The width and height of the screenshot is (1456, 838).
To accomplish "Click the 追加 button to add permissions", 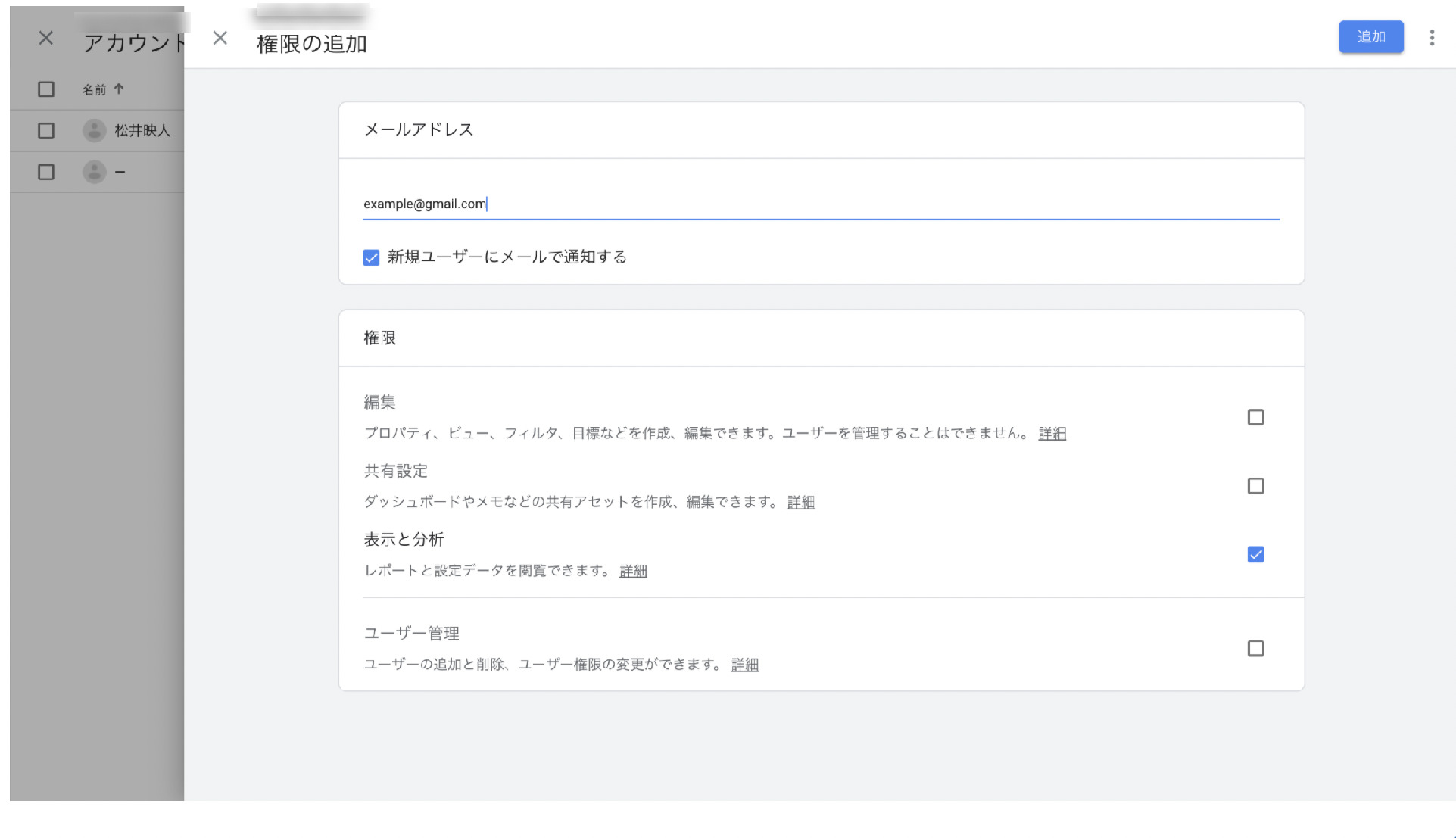I will point(1370,36).
